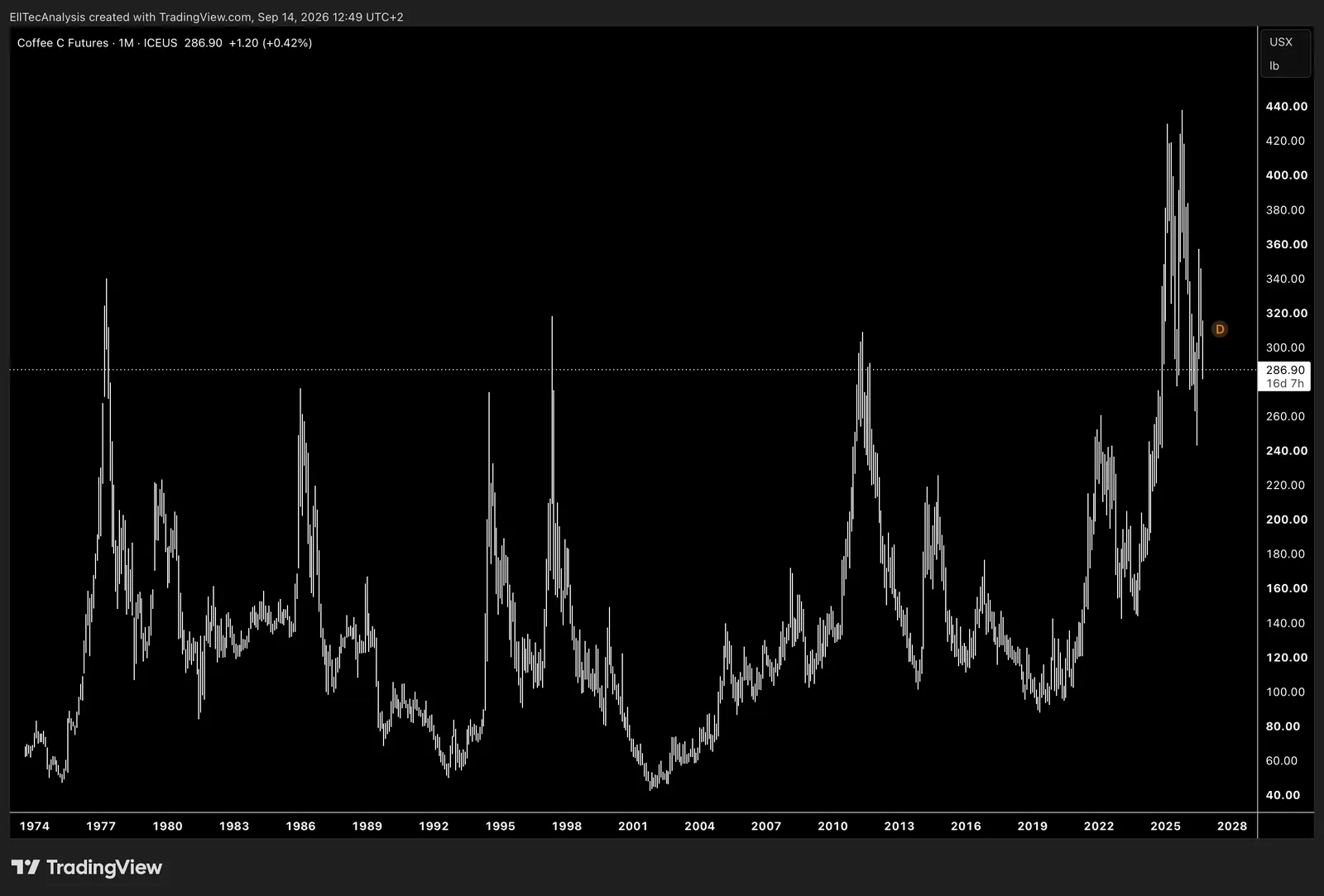
Task: Click the EllTecAnalysis attribution text
Action: click(47, 17)
